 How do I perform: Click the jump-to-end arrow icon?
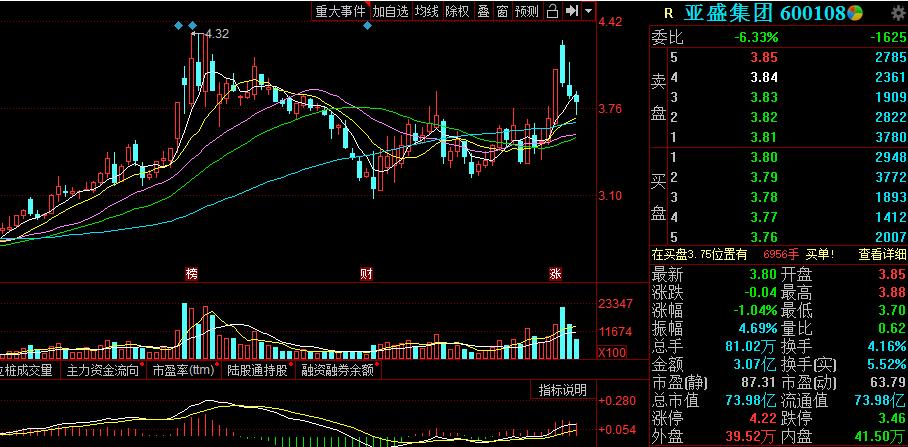tap(572, 10)
